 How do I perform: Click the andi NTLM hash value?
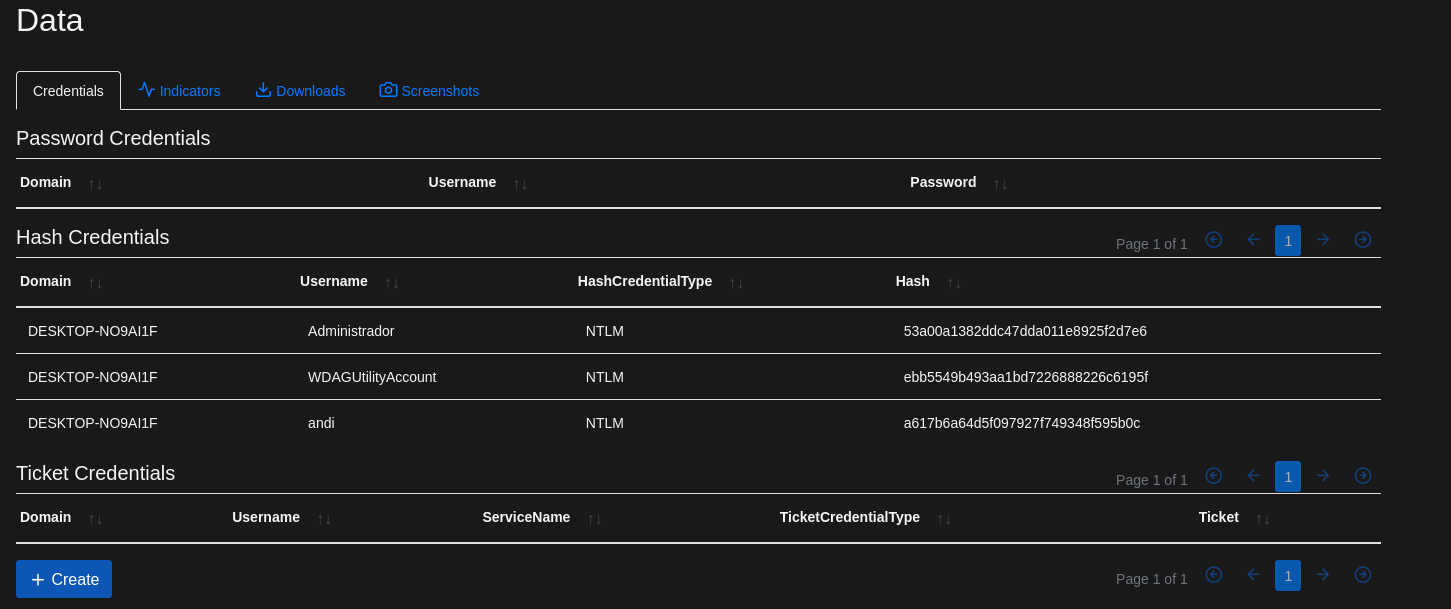pos(1021,423)
